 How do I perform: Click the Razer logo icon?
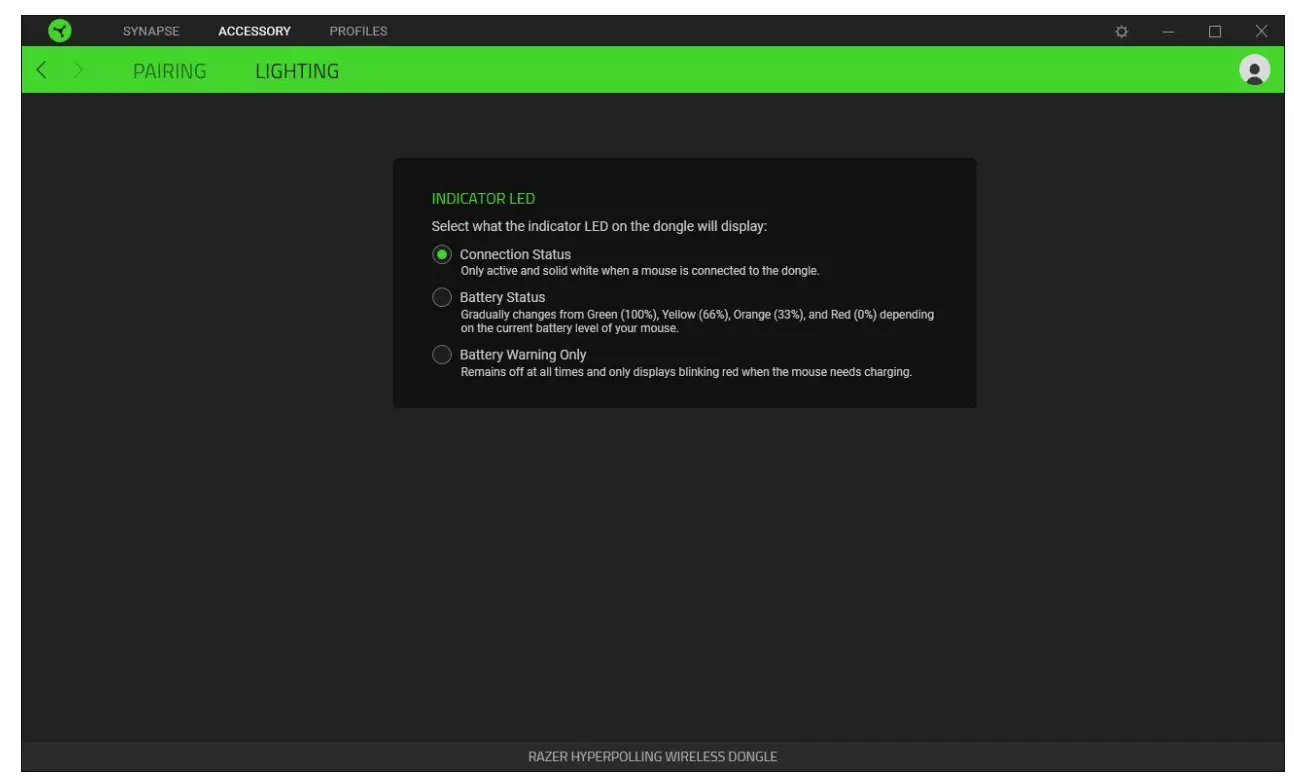(60, 31)
